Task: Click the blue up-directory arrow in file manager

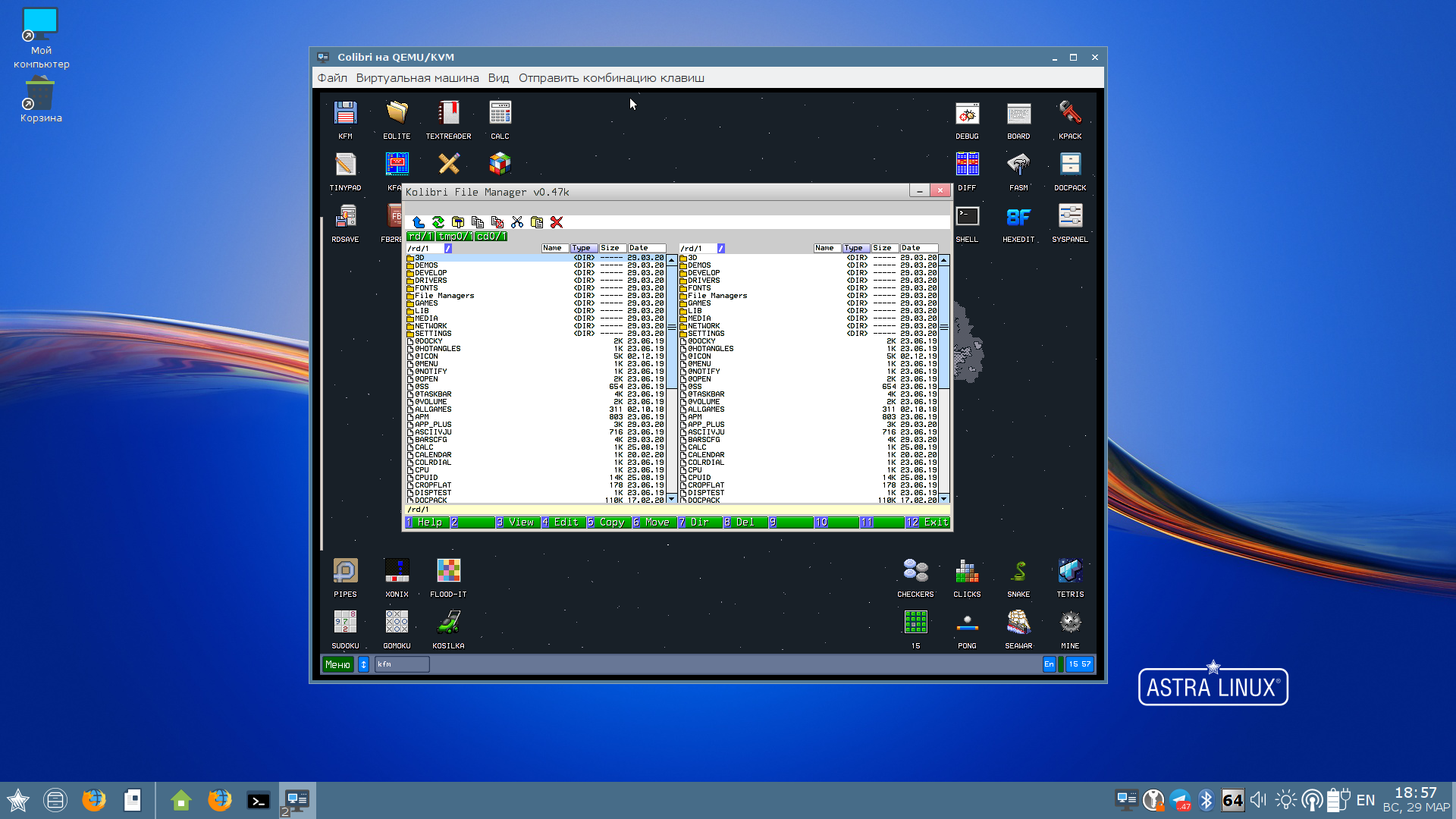Action: [x=418, y=222]
